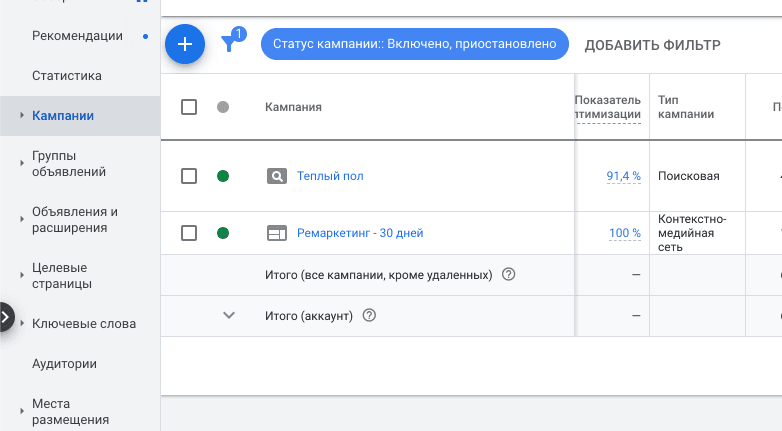Click the search campaign type icon for Теплый пол
The height and width of the screenshot is (431, 782).
pyautogui.click(x=277, y=176)
